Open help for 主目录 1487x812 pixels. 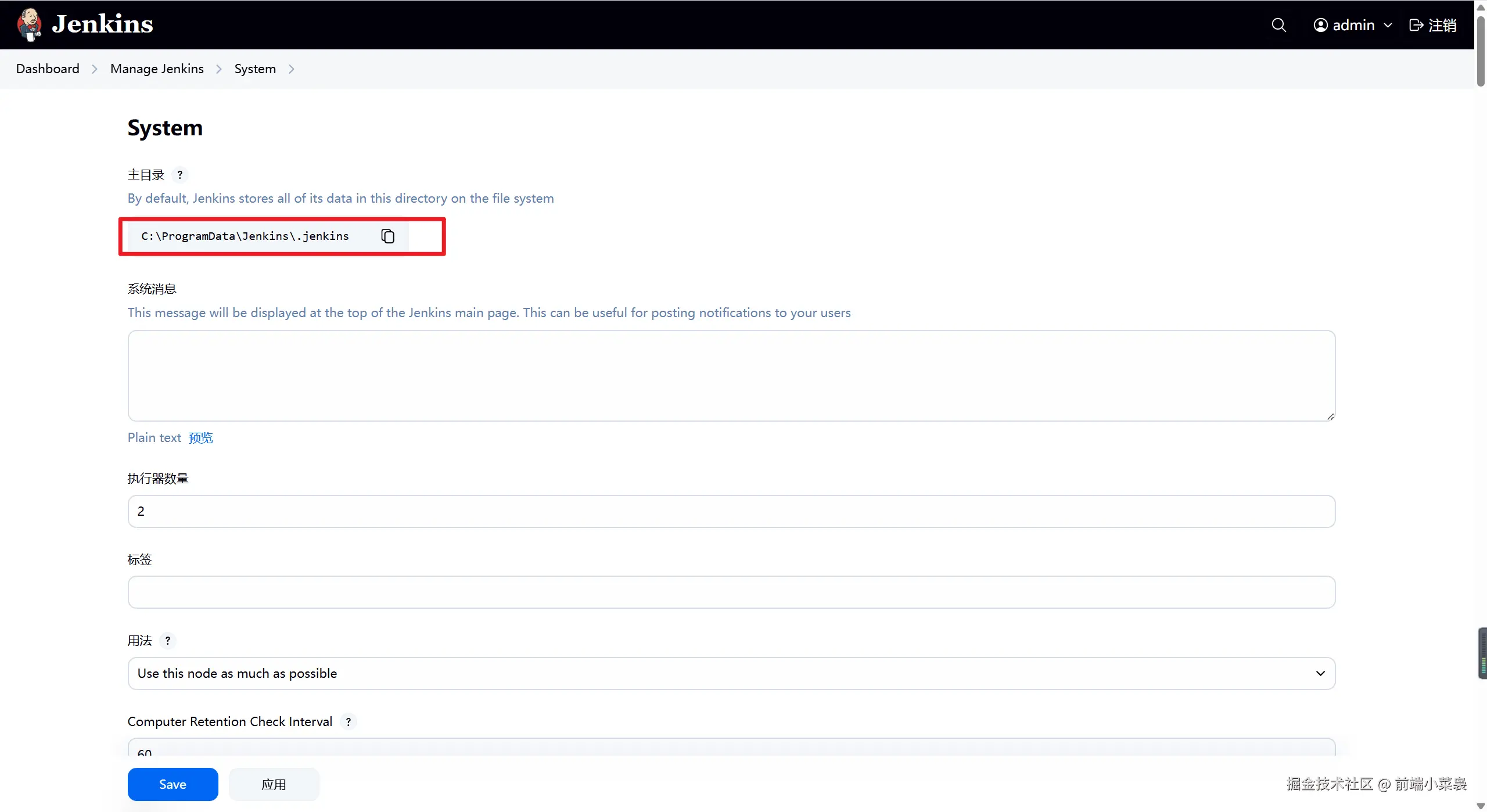click(180, 175)
